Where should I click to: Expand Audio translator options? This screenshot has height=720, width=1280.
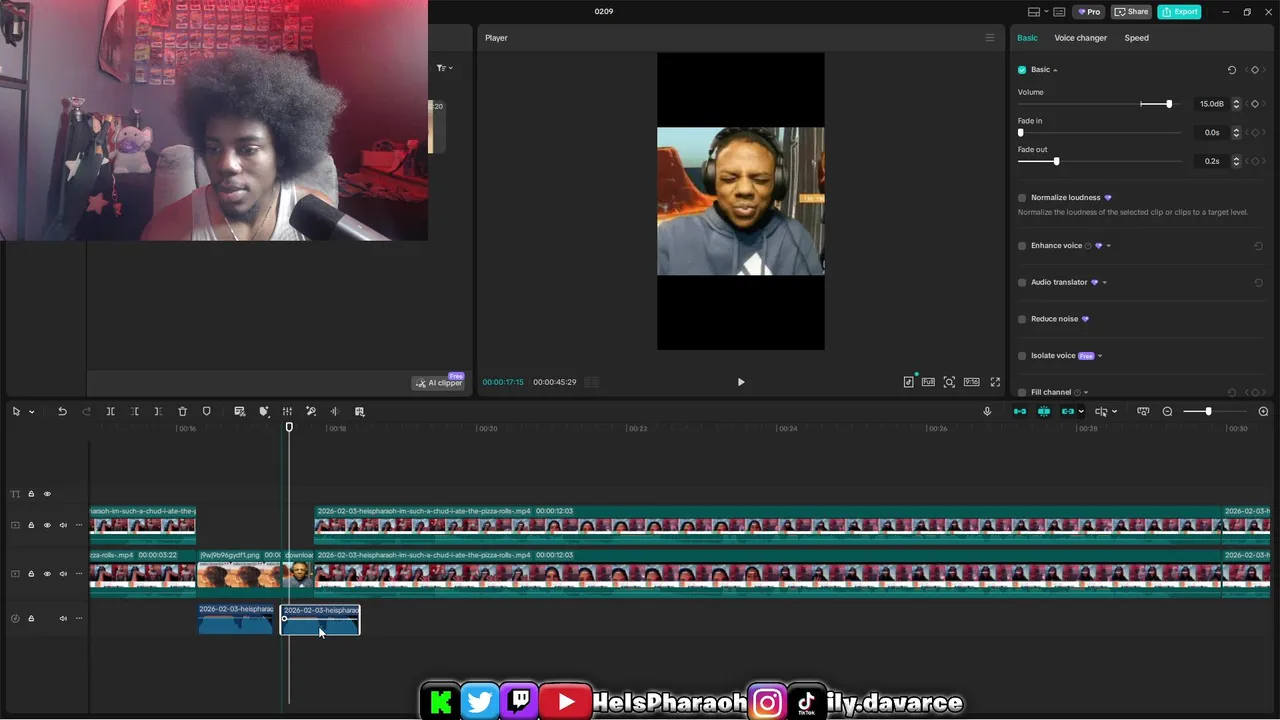[x=1104, y=283]
